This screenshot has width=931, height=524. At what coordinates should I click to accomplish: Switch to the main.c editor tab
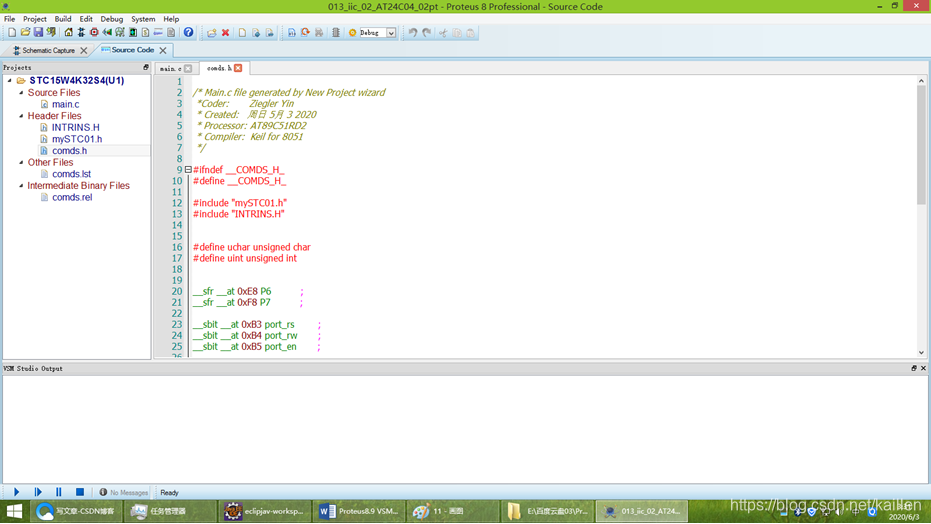coord(170,69)
